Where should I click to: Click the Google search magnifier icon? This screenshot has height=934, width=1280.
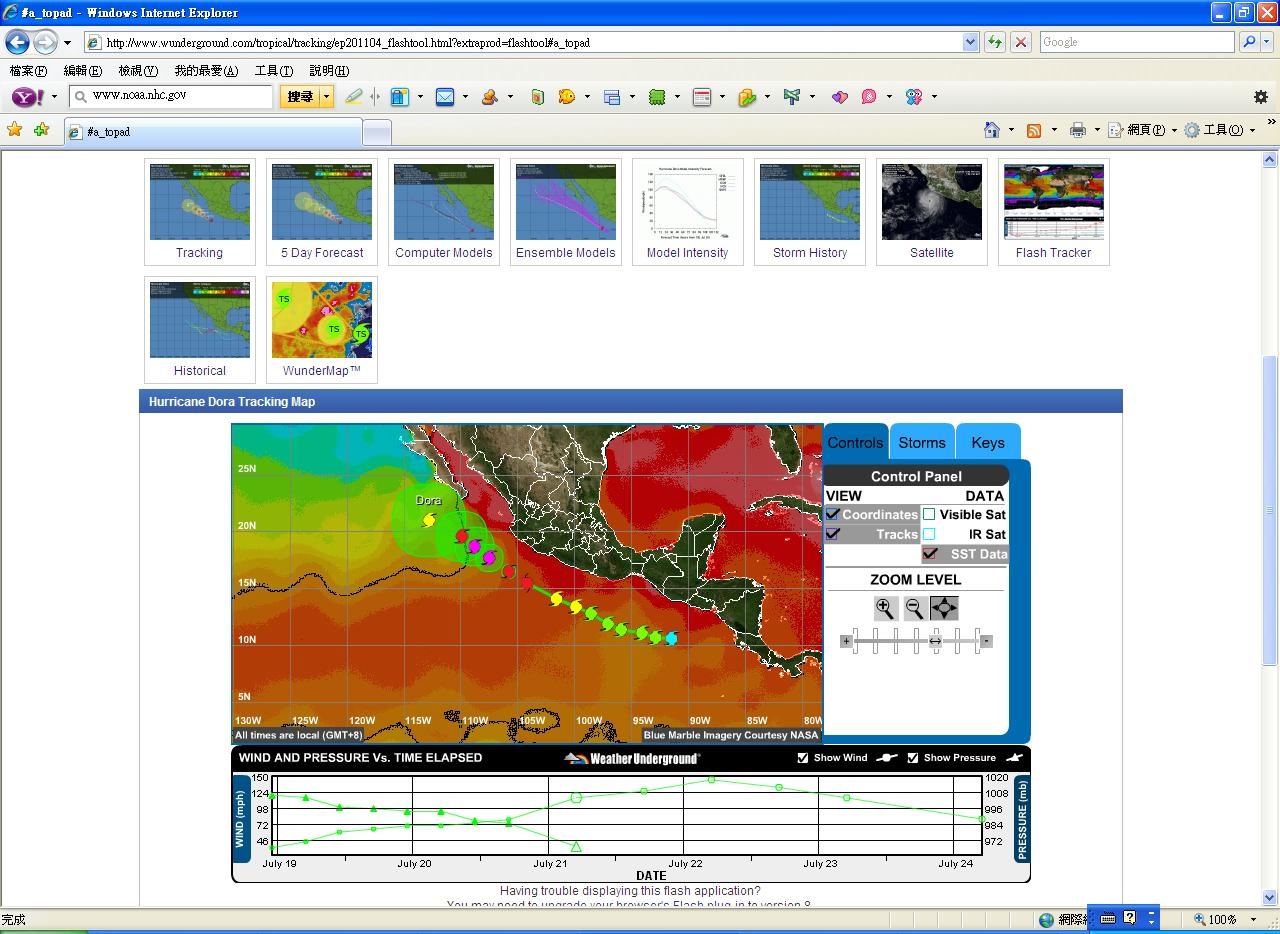tap(1248, 42)
